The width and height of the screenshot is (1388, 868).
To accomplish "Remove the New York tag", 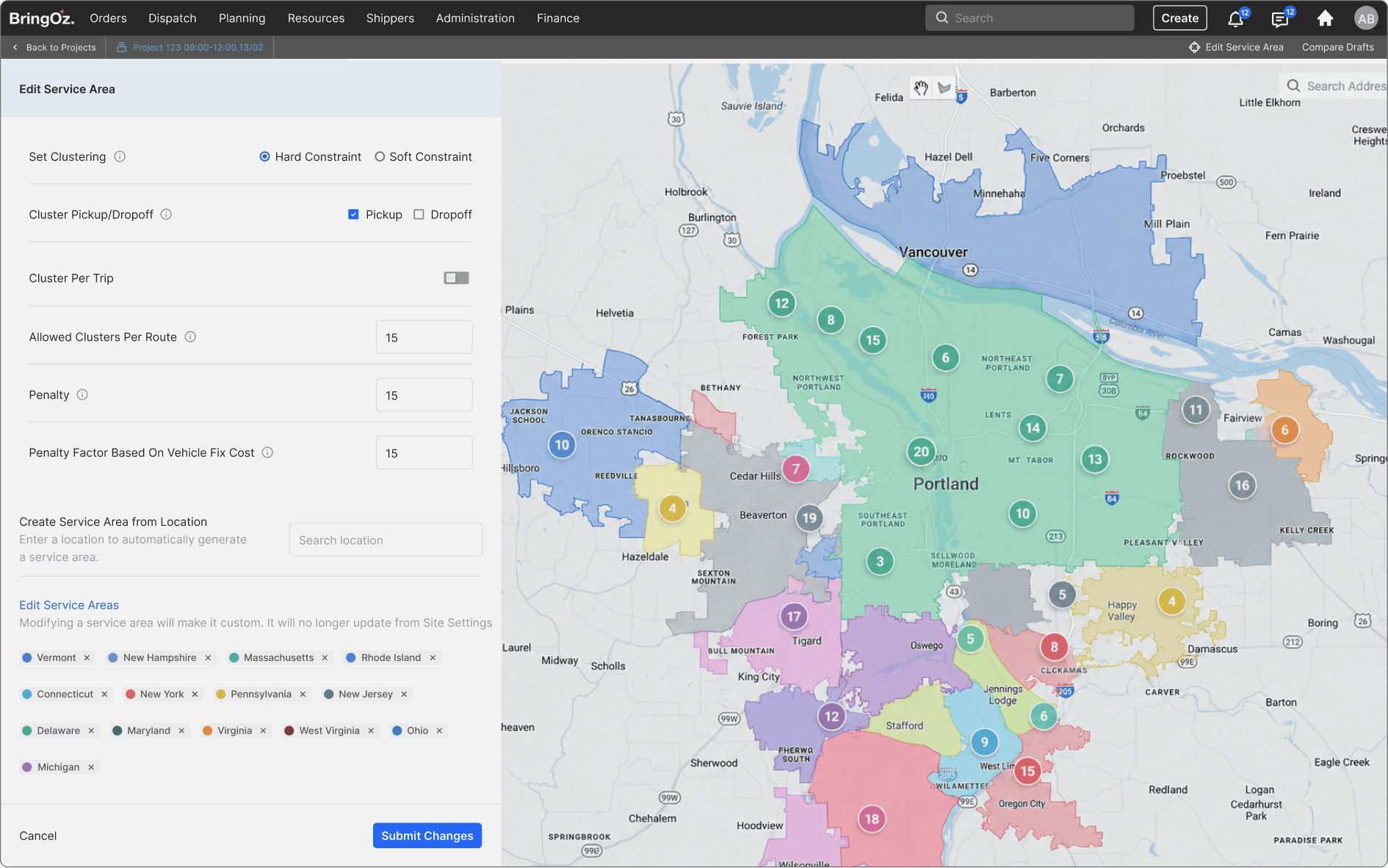I will pos(195,694).
